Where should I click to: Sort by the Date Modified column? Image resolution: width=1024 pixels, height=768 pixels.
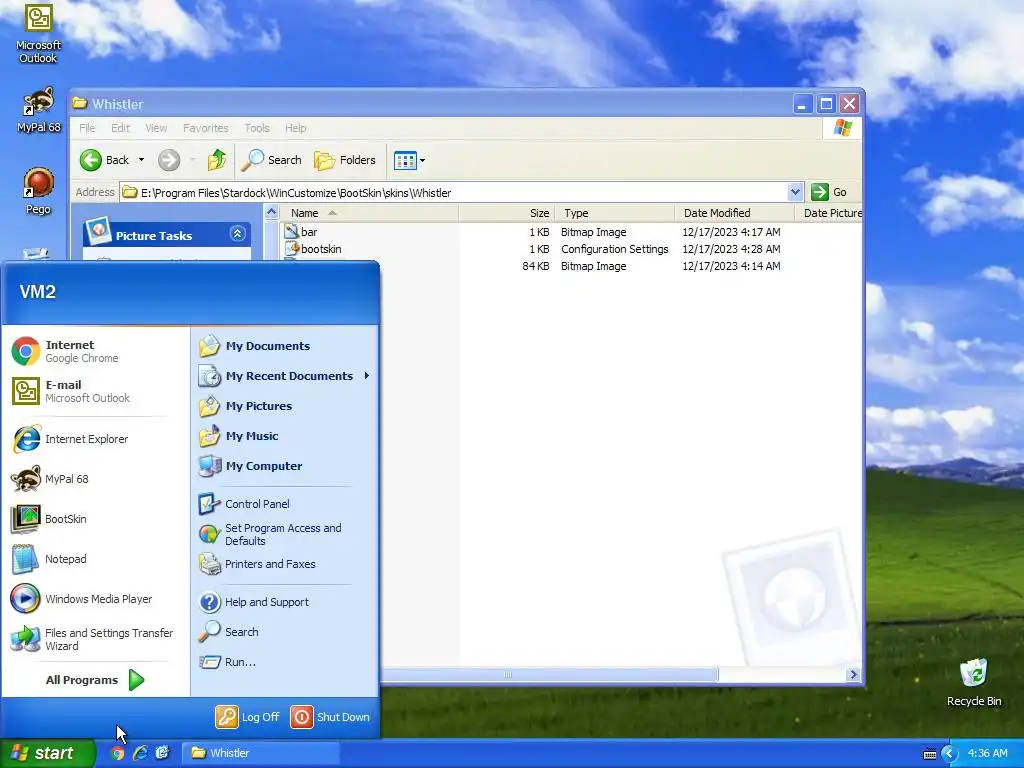pos(734,214)
